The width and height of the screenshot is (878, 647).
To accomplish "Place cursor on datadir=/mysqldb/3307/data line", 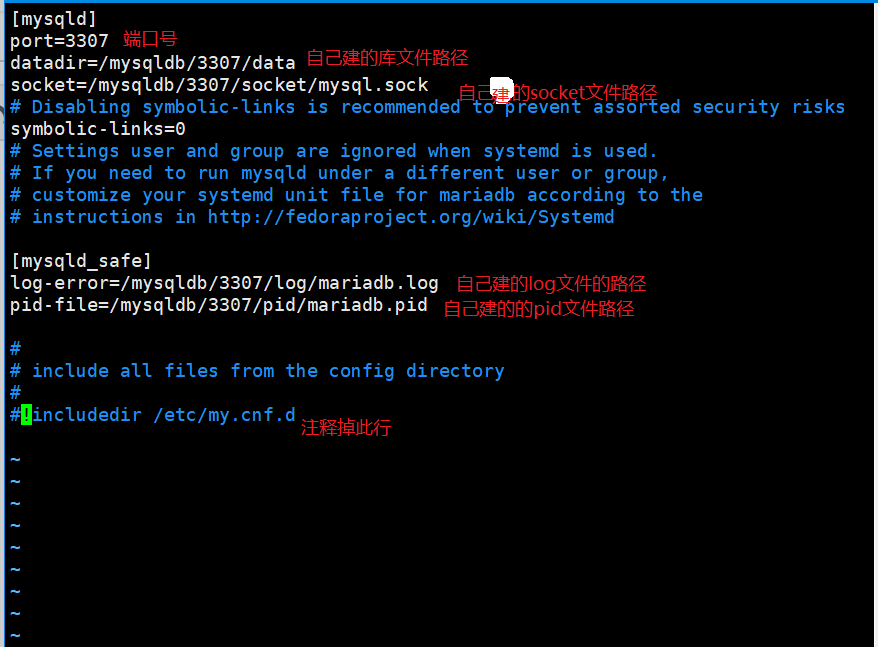I will 153,63.
